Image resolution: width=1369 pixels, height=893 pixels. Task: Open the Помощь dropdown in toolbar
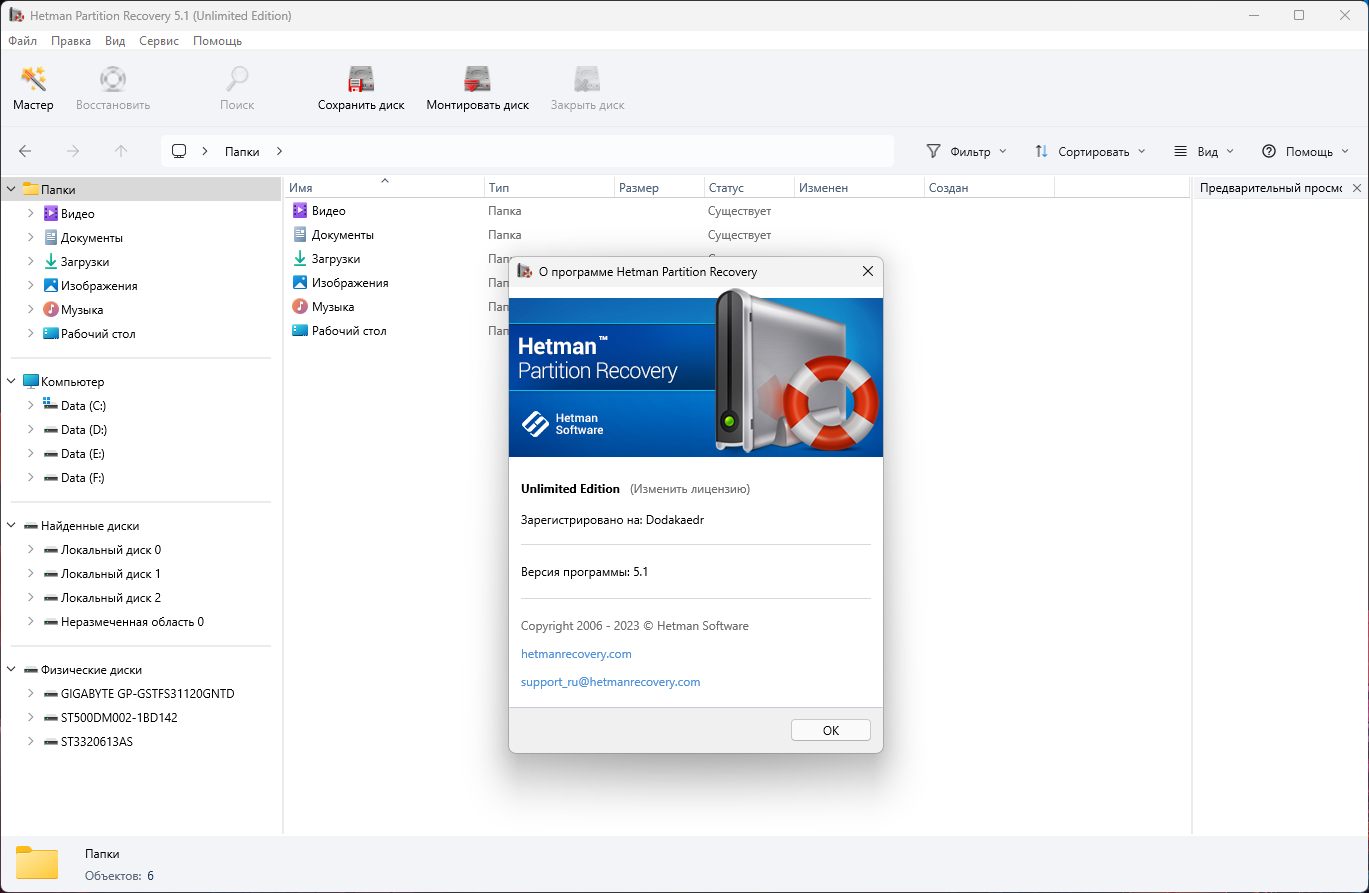coord(1305,152)
